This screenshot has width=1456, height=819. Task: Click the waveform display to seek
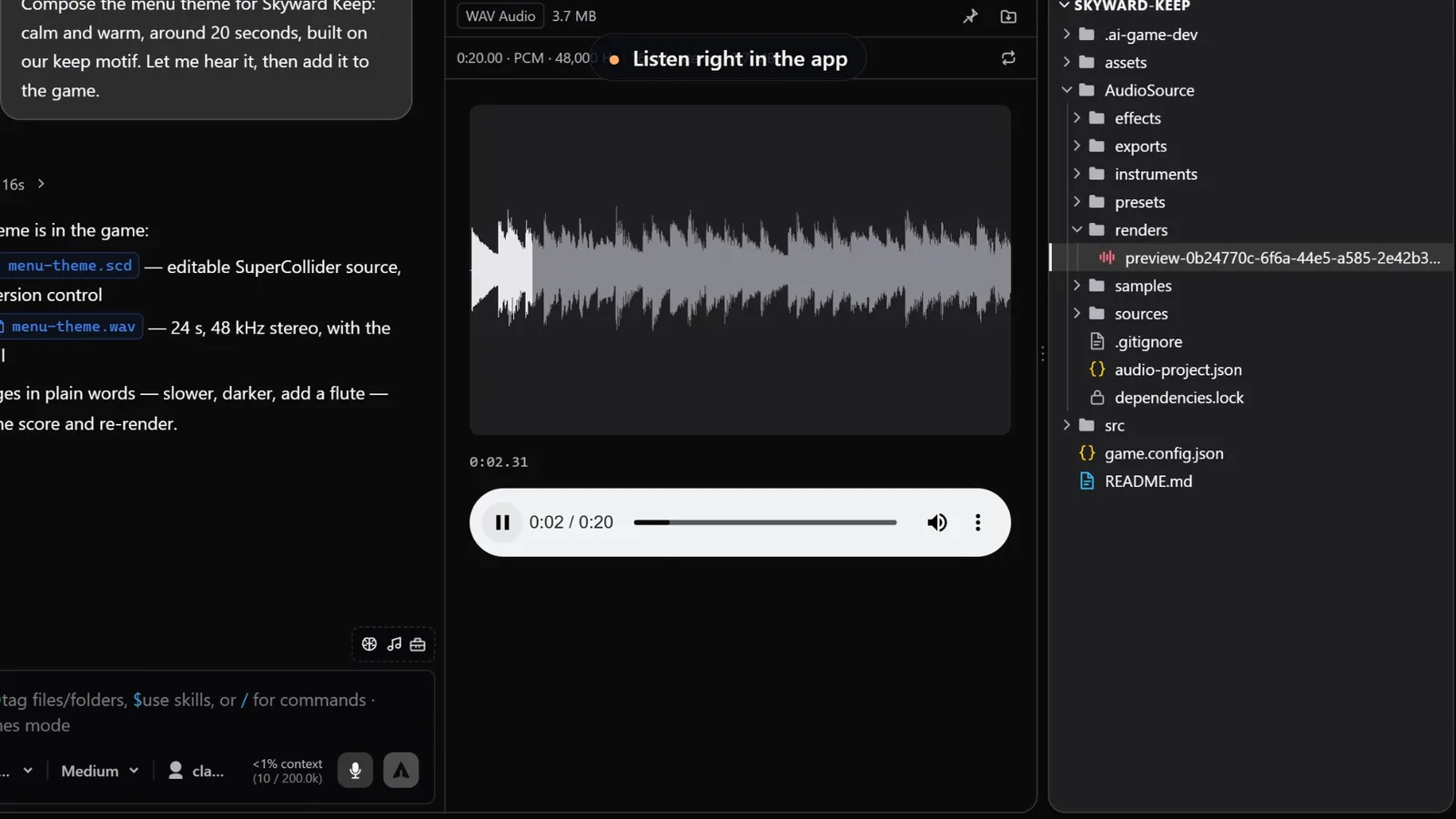[740, 269]
